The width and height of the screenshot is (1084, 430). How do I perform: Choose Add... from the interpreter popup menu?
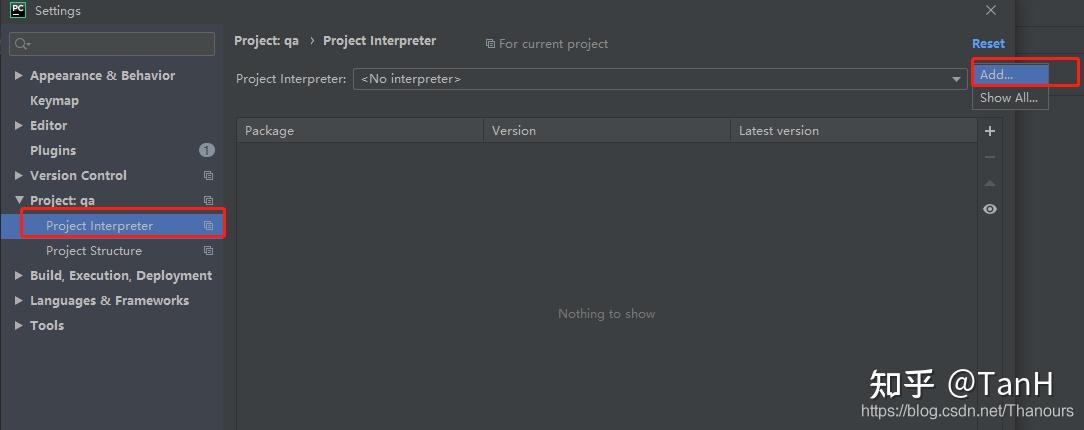pyautogui.click(x=1009, y=75)
